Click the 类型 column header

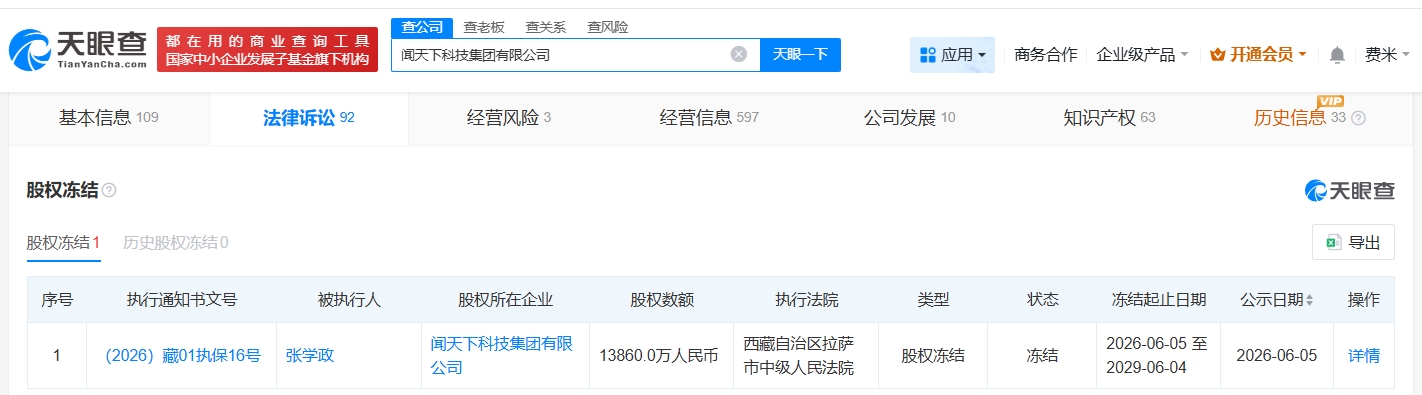(933, 300)
